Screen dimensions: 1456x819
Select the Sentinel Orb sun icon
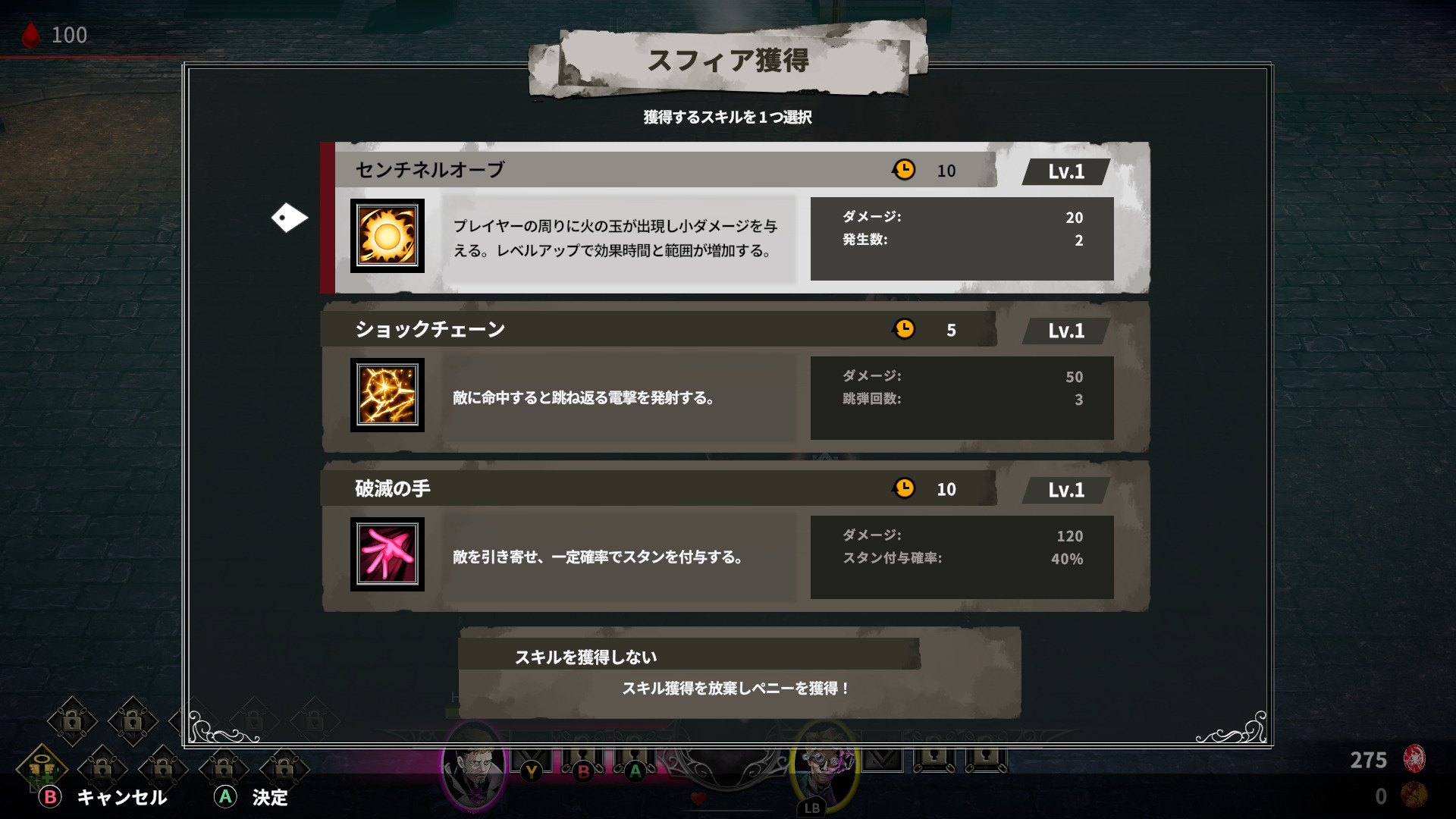(x=387, y=236)
